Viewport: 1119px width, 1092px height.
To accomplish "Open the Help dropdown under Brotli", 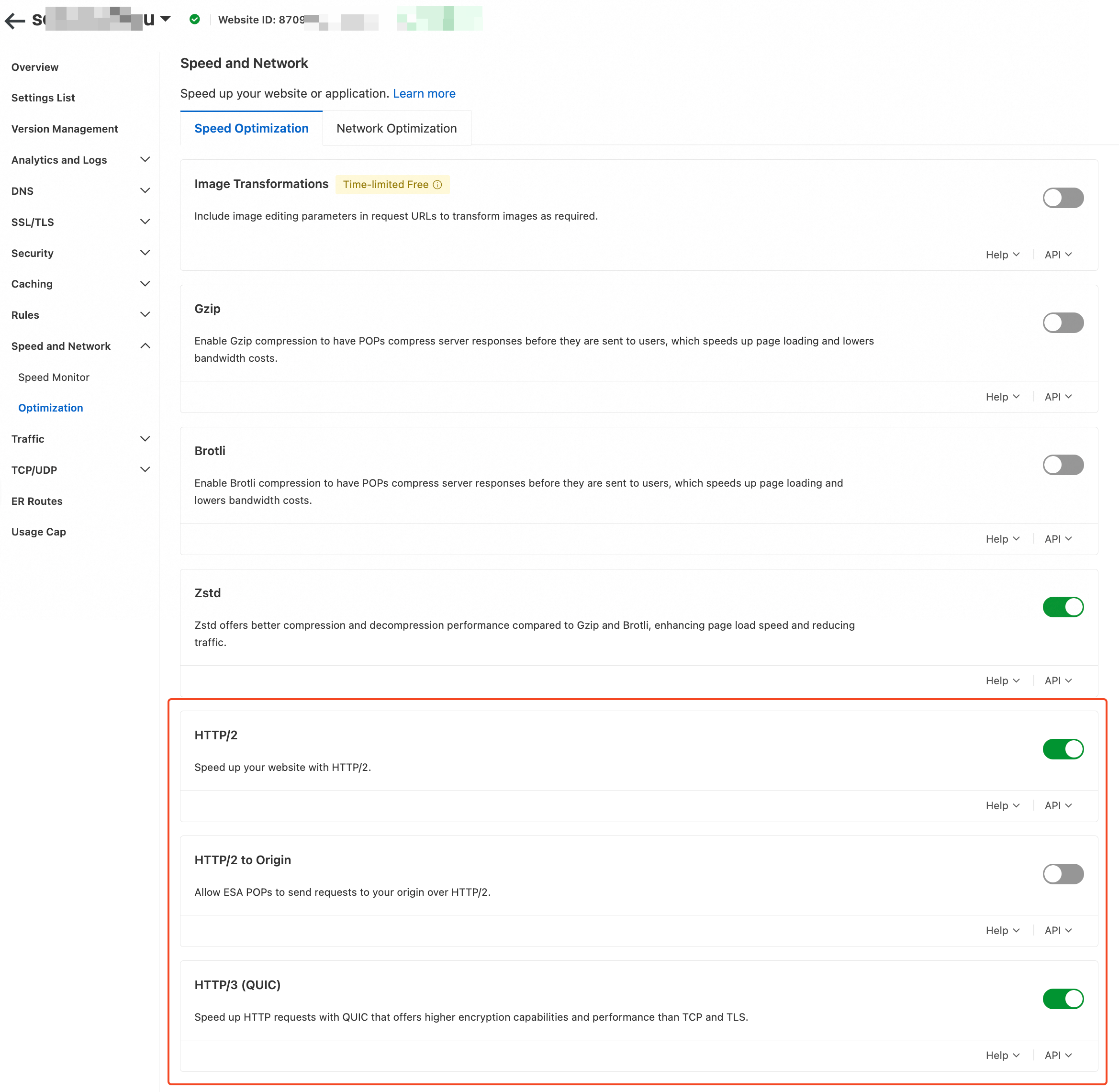I will [x=1002, y=539].
